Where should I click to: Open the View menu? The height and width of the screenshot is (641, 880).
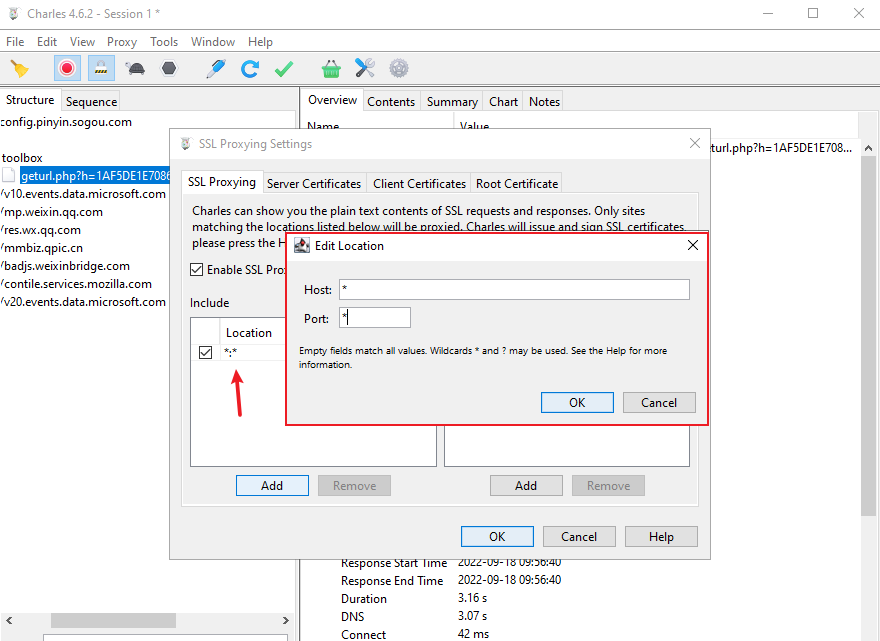pyautogui.click(x=82, y=42)
